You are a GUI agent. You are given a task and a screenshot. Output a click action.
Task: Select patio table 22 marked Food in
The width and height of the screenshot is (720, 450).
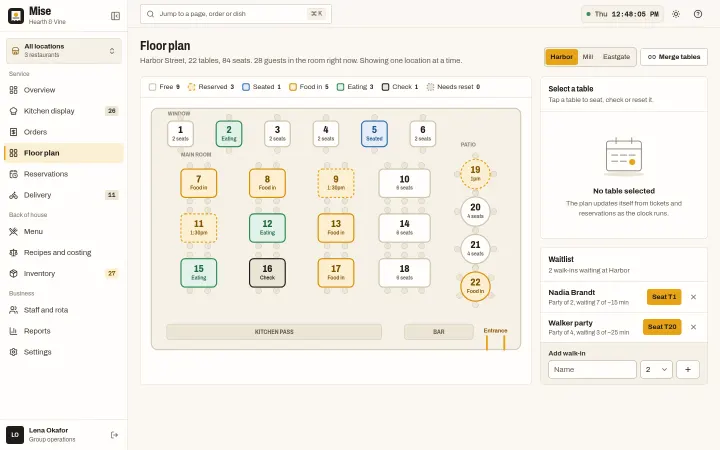pyautogui.click(x=475, y=287)
